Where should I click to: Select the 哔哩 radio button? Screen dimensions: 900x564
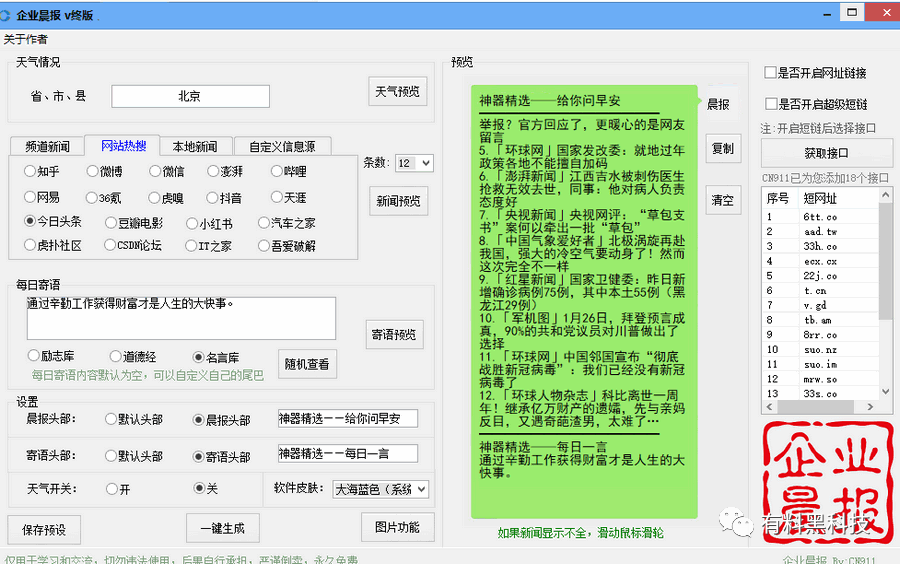click(x=277, y=171)
